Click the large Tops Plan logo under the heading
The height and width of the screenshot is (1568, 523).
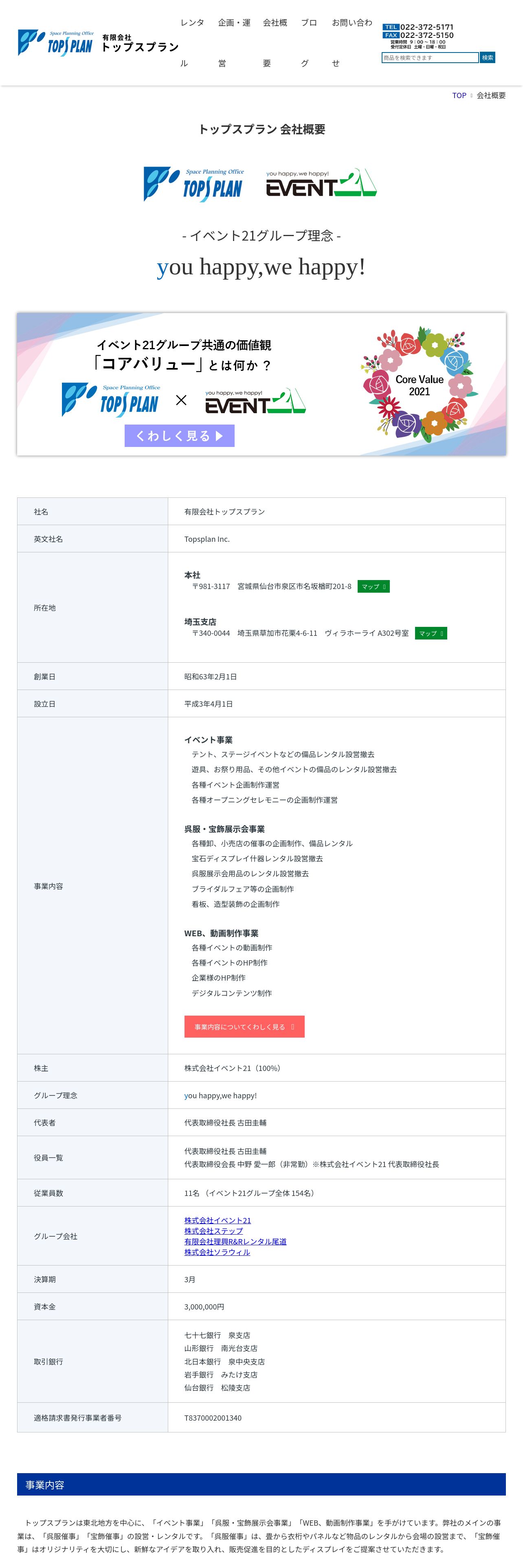click(x=194, y=184)
